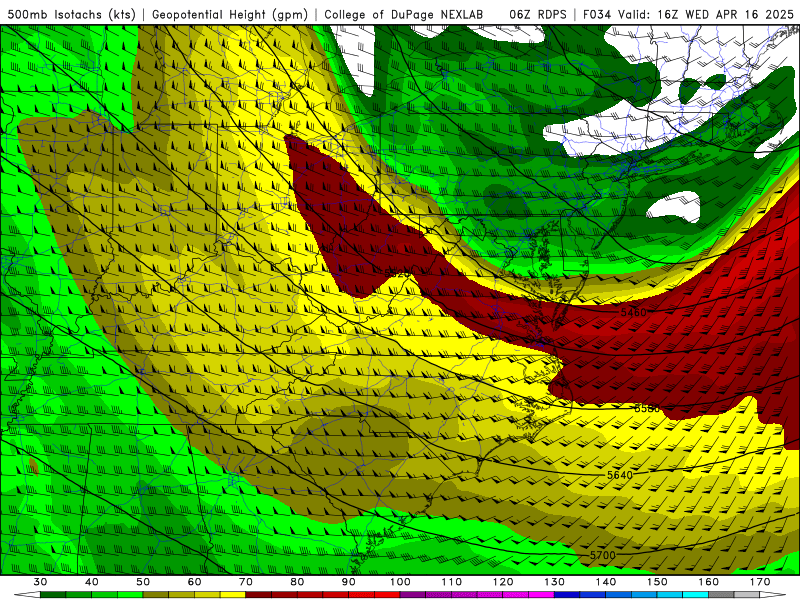
Task: Select the bright green 45-50 kt legend swatch
Action: (x=130, y=595)
